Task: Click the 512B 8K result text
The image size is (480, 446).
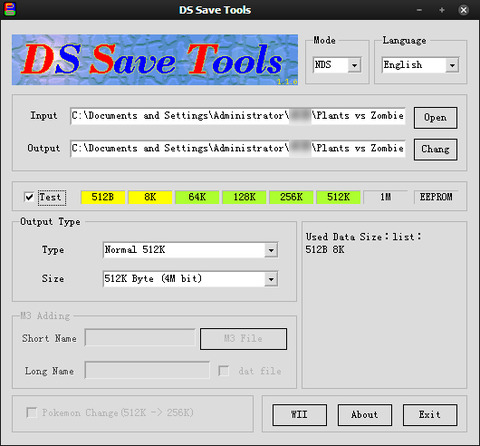Action: [325, 250]
